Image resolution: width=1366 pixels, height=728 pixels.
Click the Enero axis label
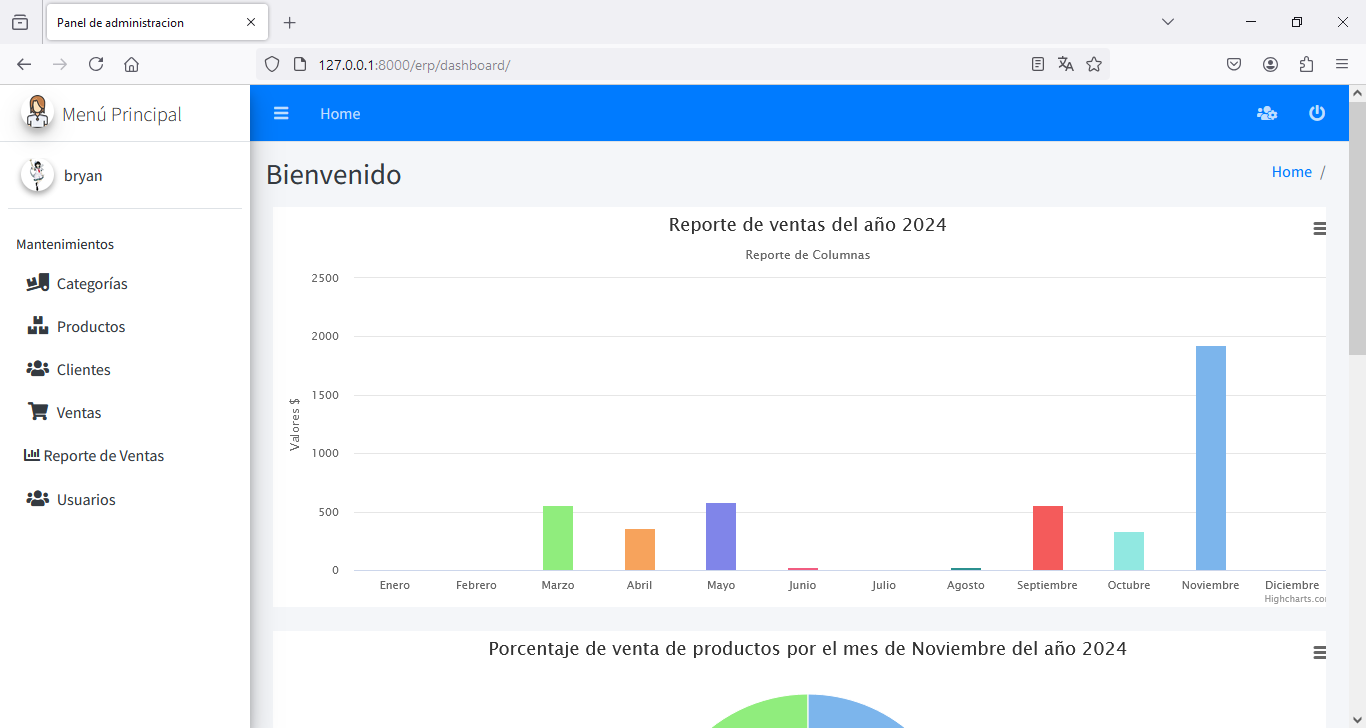pyautogui.click(x=395, y=585)
